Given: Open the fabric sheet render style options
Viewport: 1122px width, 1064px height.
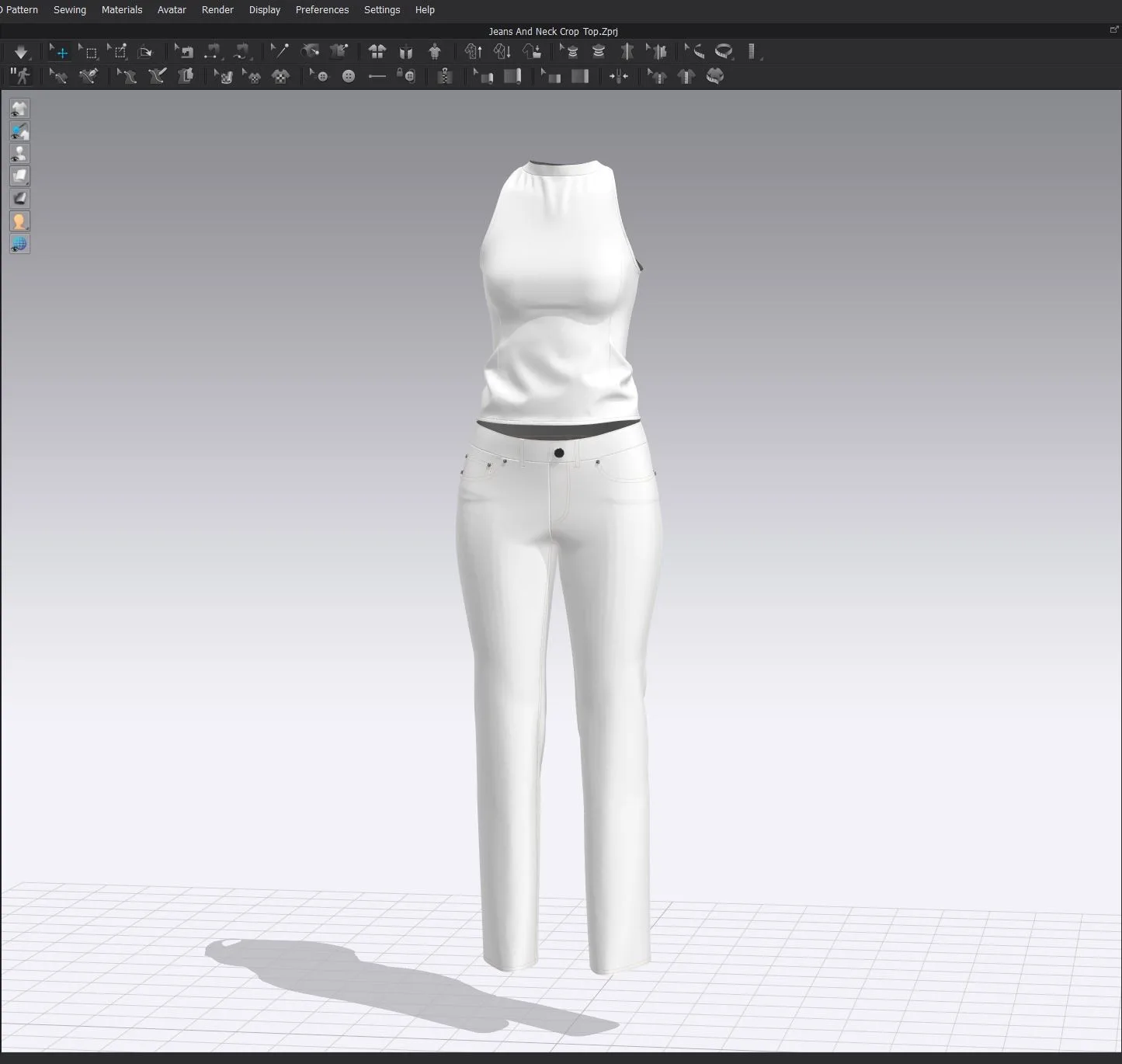Looking at the screenshot, I should pos(19,176).
